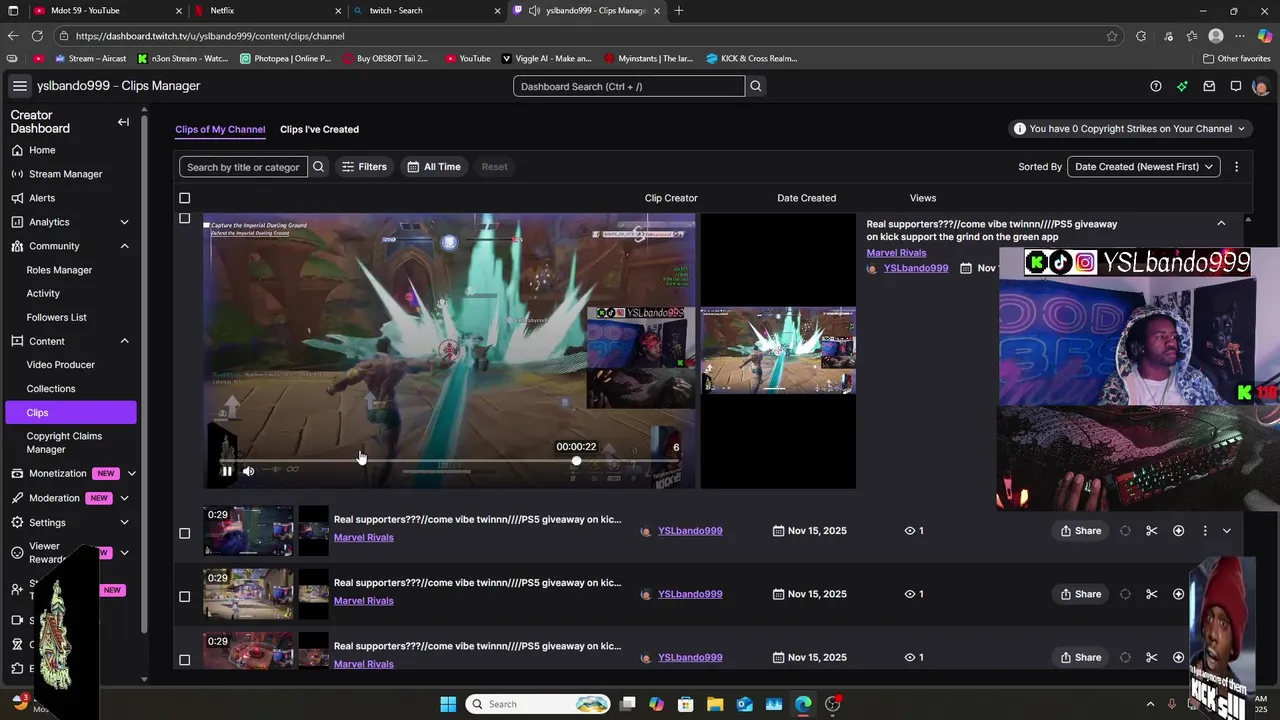Expand the first clip row chevron
This screenshot has width=1280, height=720.
pos(1227,531)
